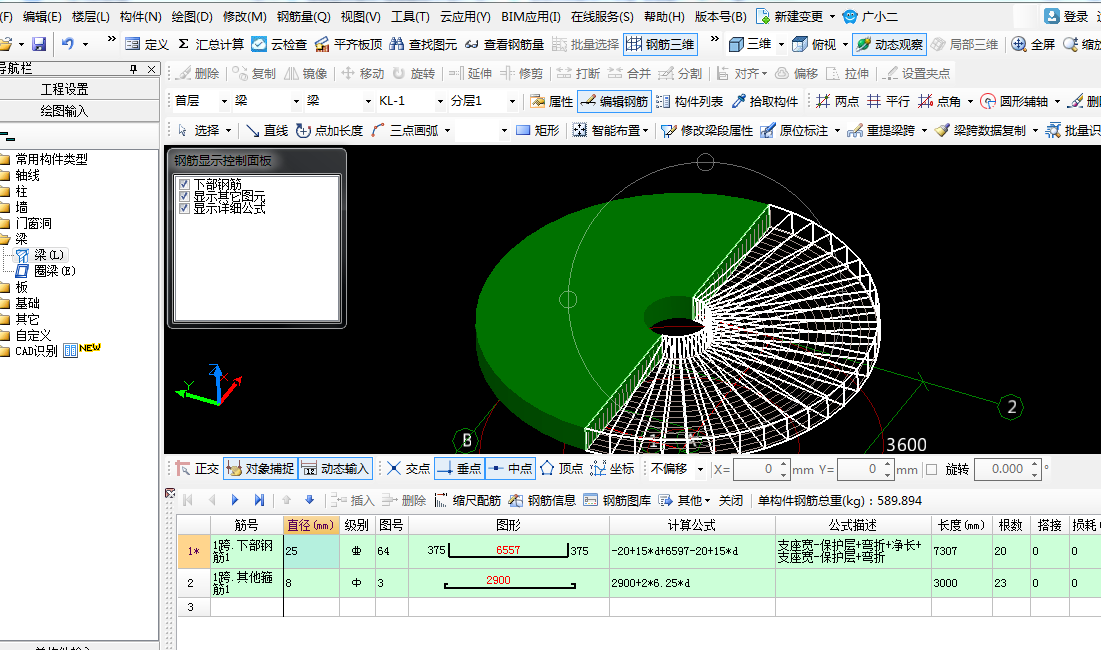Viewport: 1101px width, 650px height.
Task: Start 云检查 cloud check
Action: click(279, 44)
